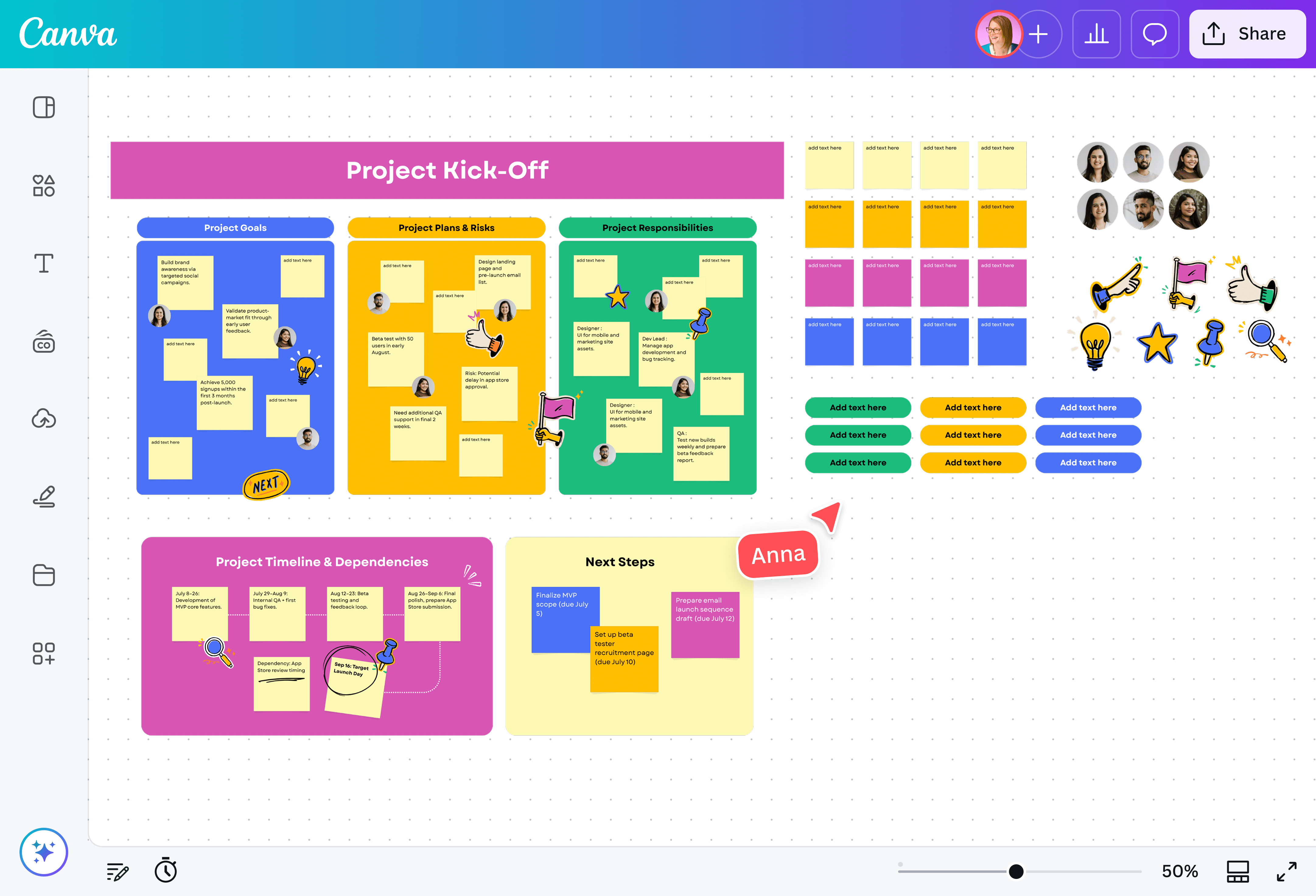Open the Canva AI assistant

point(44,852)
